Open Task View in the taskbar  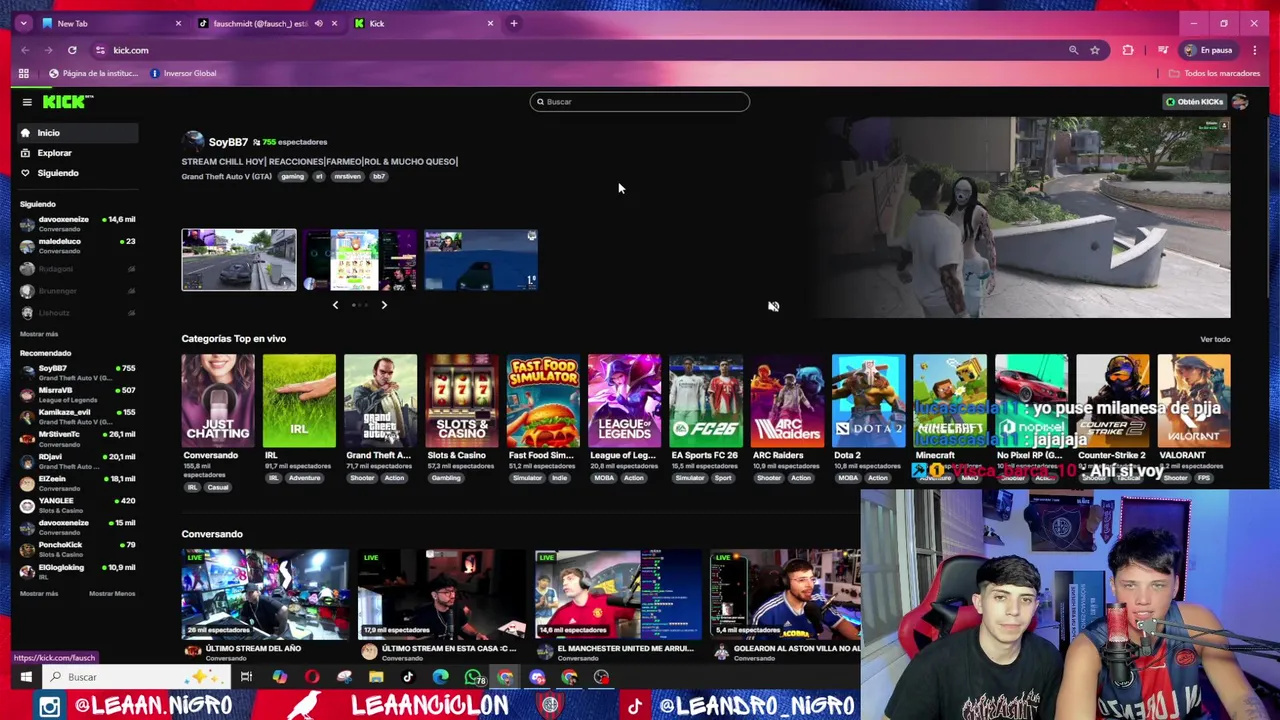pyautogui.click(x=246, y=677)
